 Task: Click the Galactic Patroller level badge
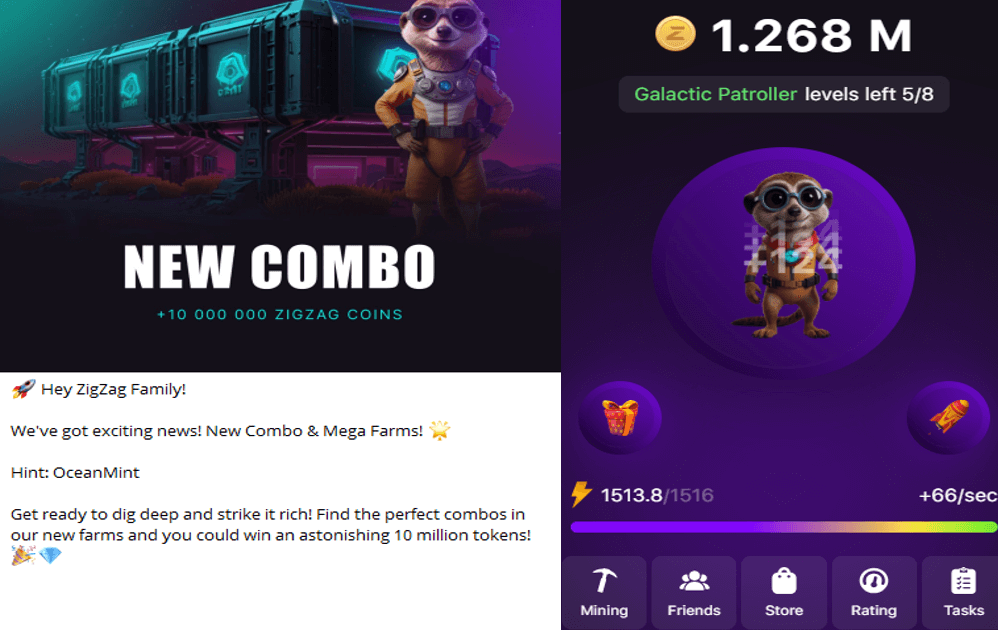(784, 94)
